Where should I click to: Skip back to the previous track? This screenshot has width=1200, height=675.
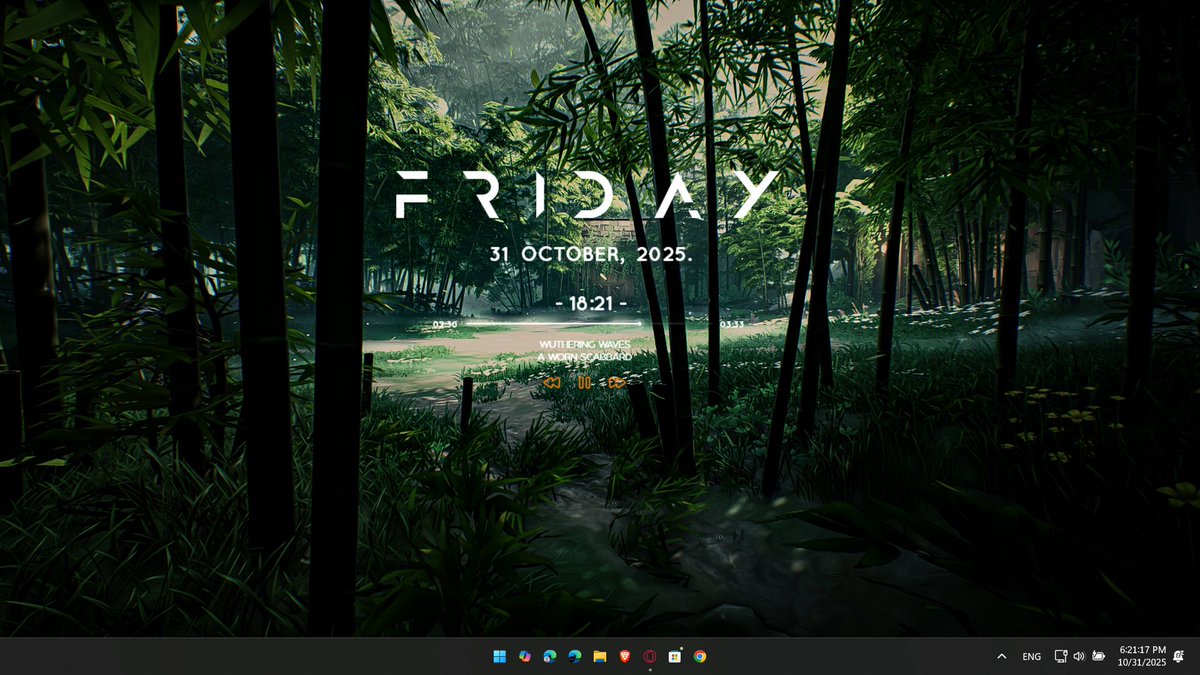(551, 383)
